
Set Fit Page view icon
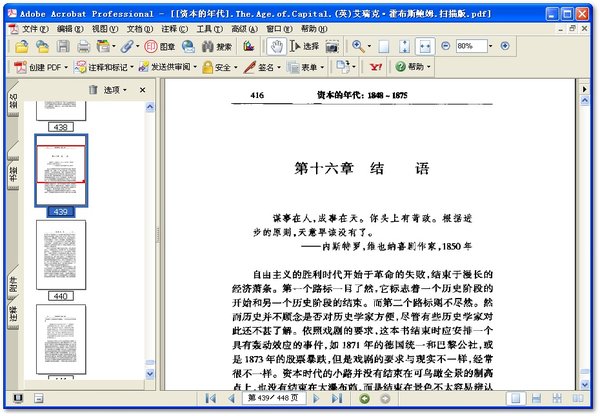point(404,47)
